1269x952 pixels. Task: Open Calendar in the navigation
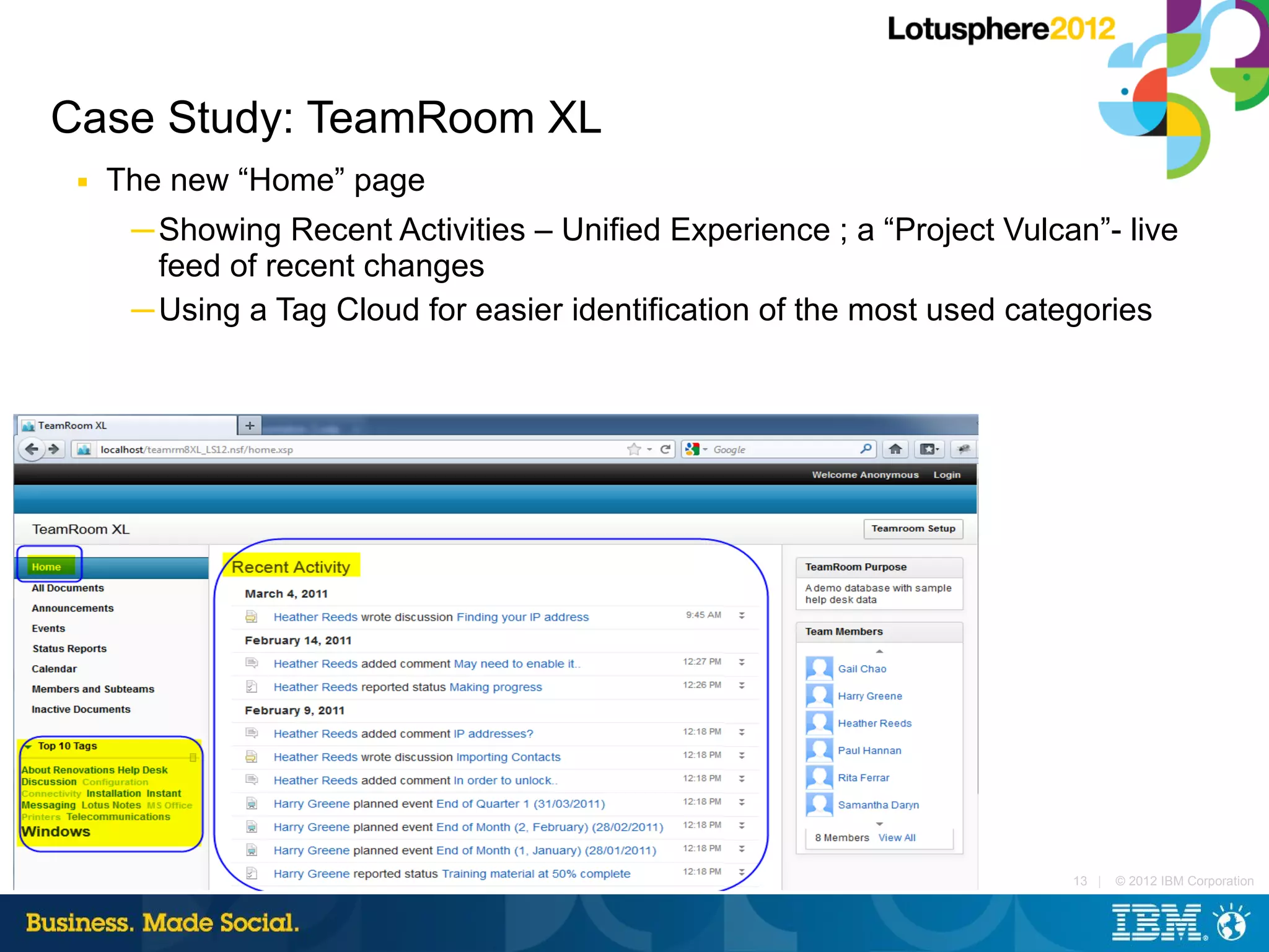[55, 669]
